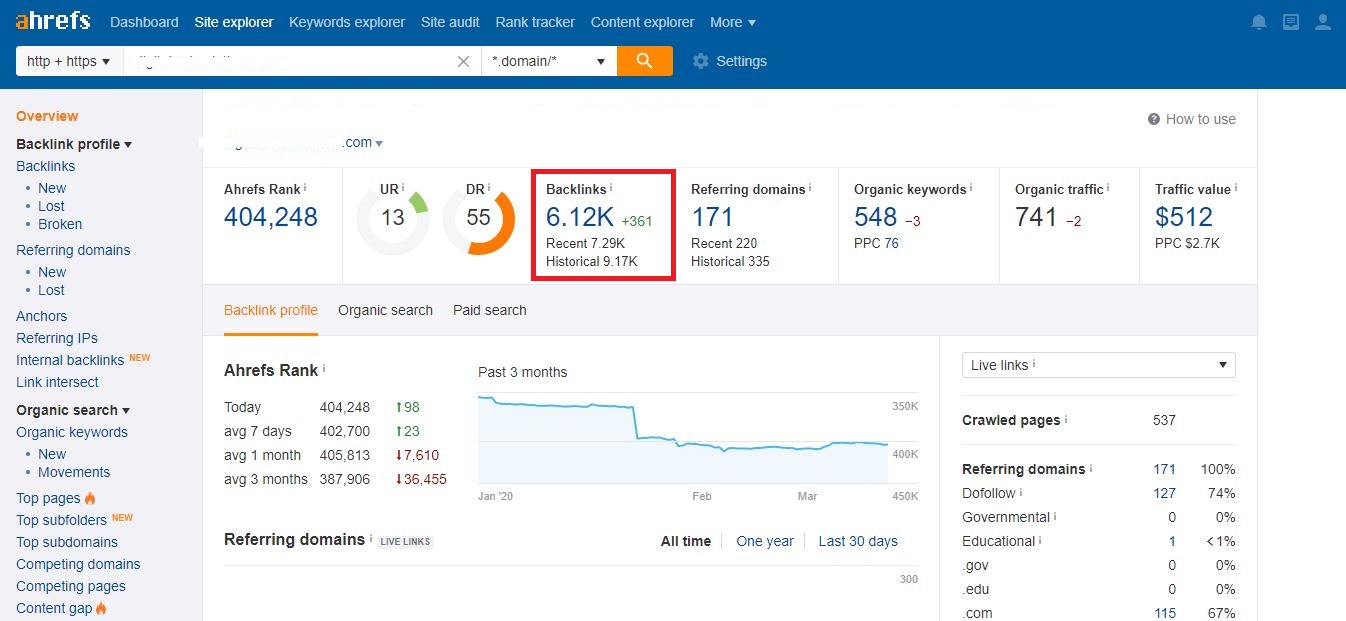
Task: Click the info icon beside Governmental
Action: click(x=1055, y=516)
